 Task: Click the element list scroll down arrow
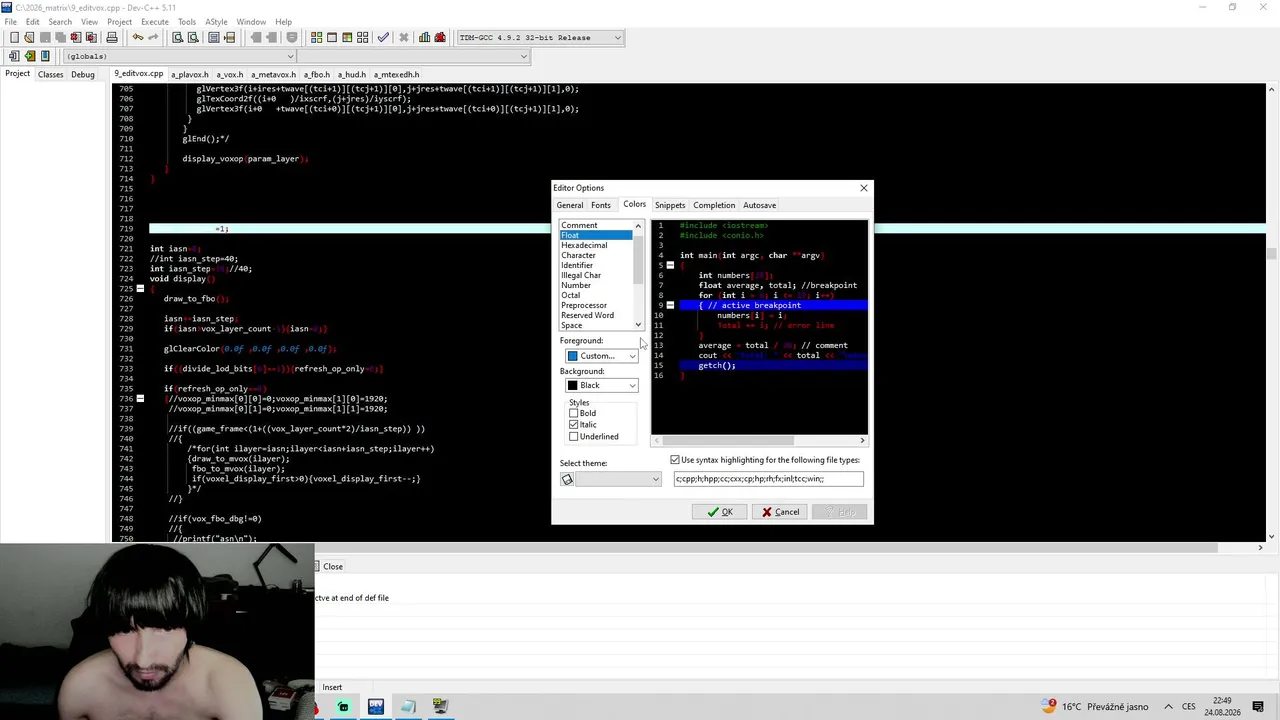[x=638, y=325]
